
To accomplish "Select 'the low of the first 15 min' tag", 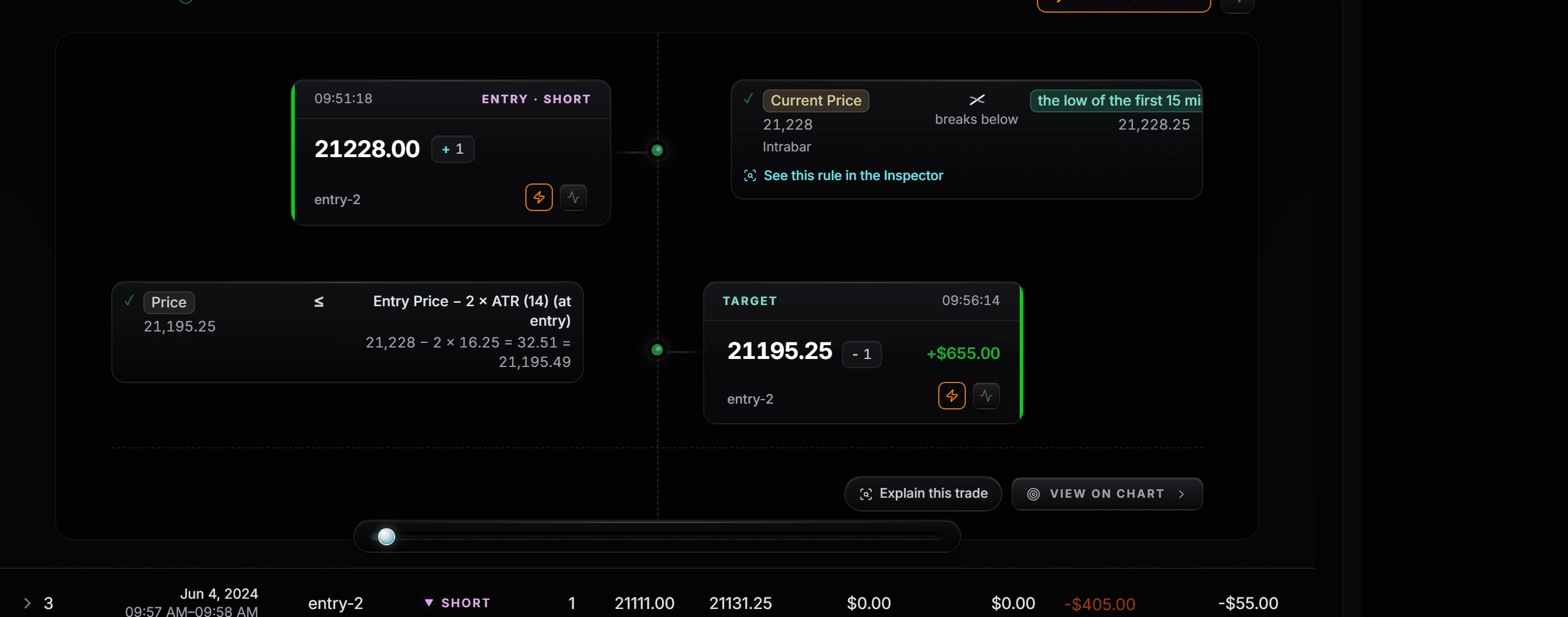I will pos(1116,100).
